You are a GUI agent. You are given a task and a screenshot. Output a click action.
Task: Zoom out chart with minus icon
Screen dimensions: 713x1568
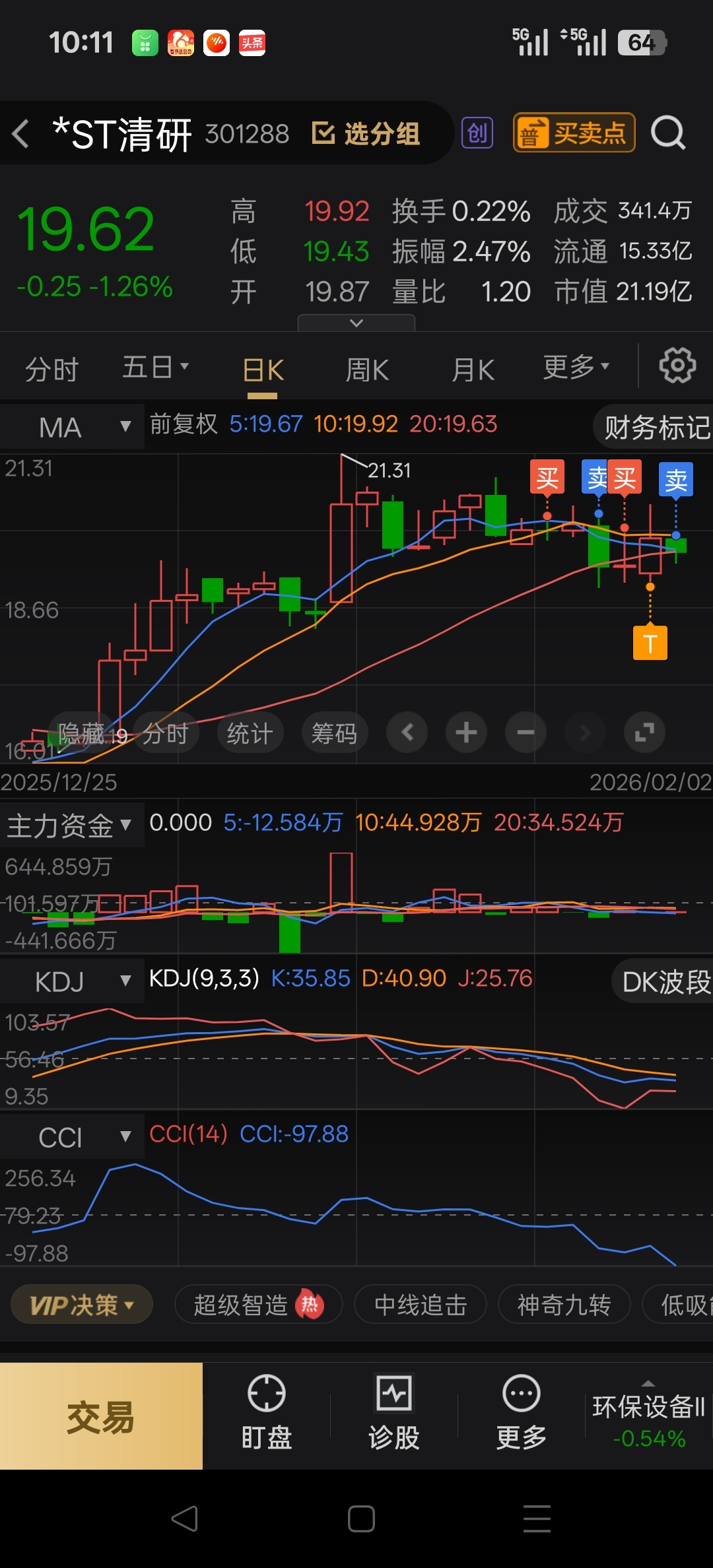[x=526, y=733]
